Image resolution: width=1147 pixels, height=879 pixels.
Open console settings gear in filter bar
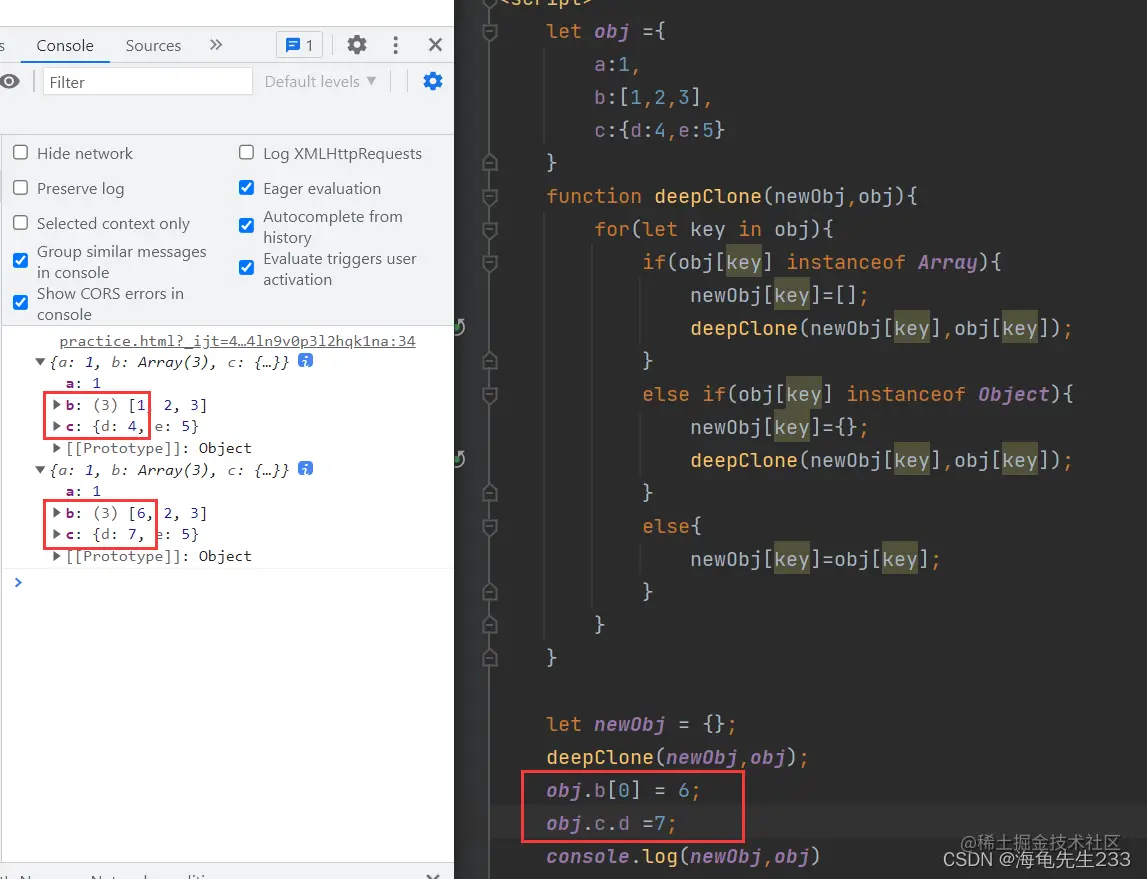433,81
